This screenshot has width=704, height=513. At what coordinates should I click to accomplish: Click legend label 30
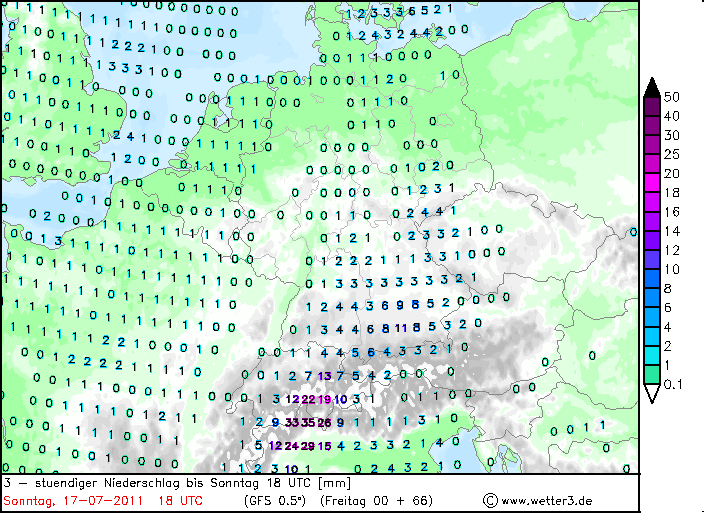pos(672,136)
